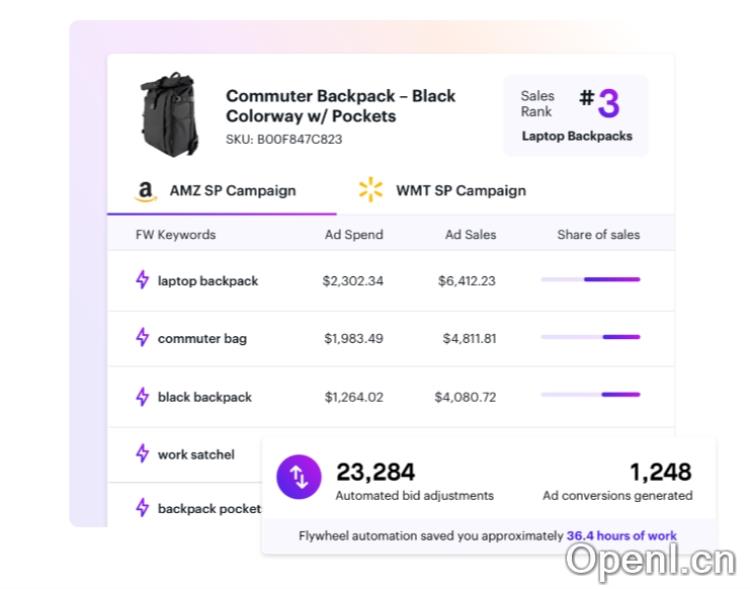Select the laptop backpack keyword
Image resolution: width=750 pixels, height=589 pixels.
207,281
